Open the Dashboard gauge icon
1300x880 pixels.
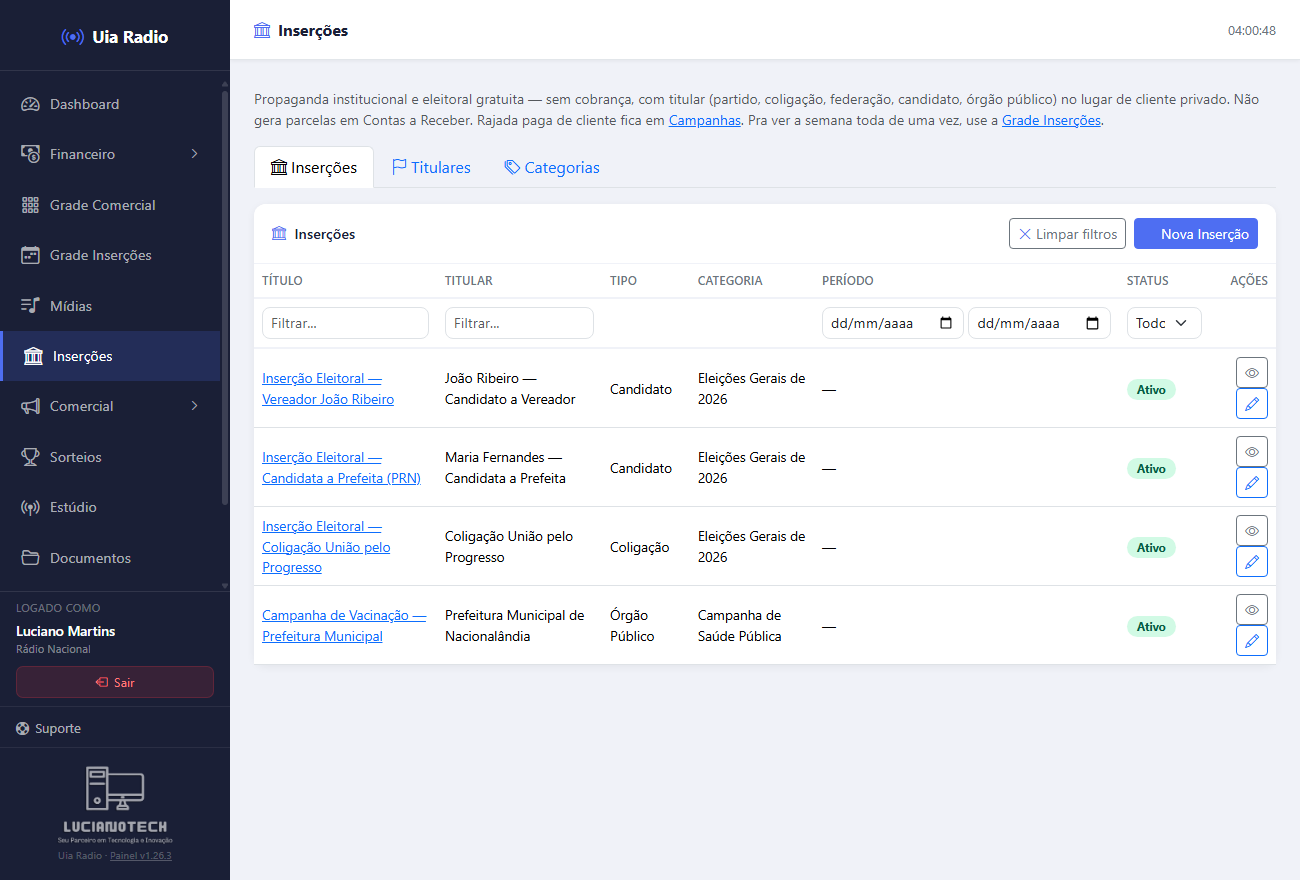(30, 104)
